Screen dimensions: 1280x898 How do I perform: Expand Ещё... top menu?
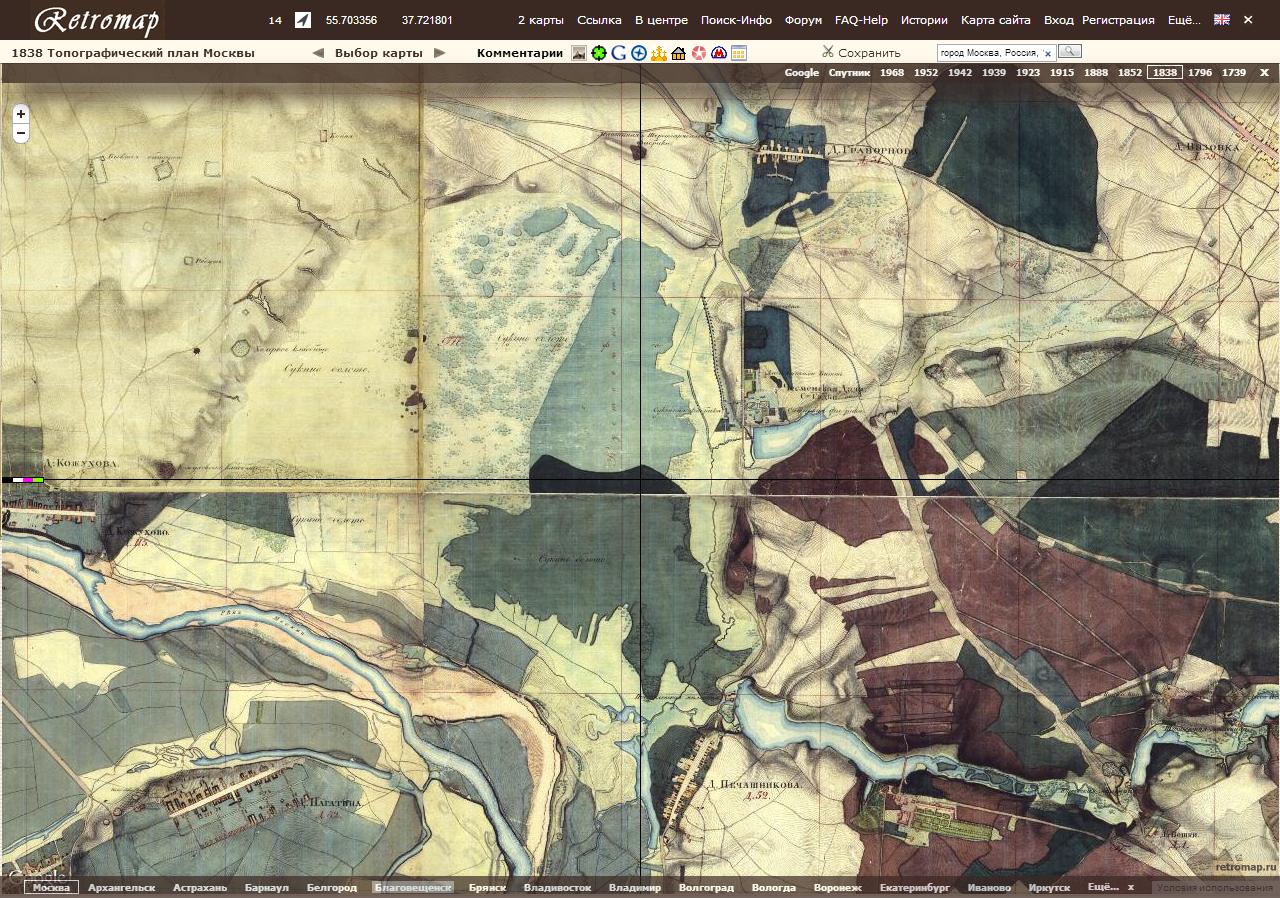(x=1182, y=20)
